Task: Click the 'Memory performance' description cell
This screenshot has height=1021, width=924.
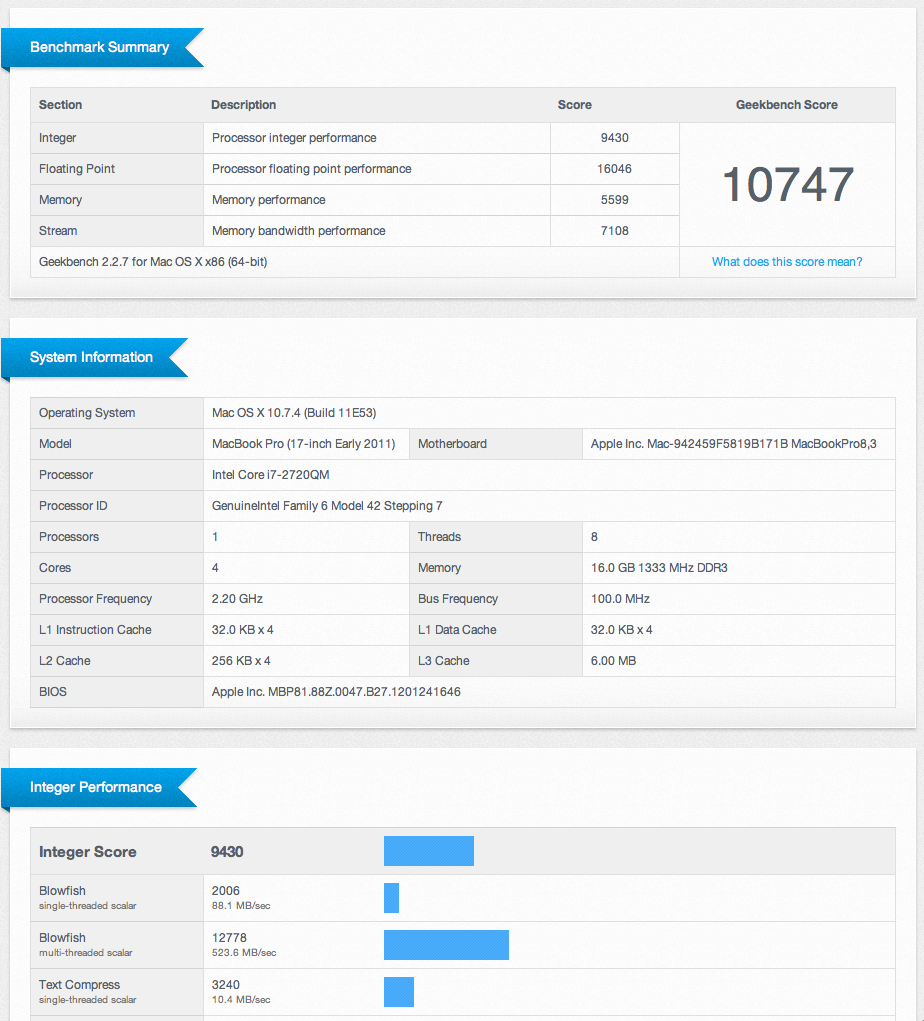Action: [x=377, y=200]
